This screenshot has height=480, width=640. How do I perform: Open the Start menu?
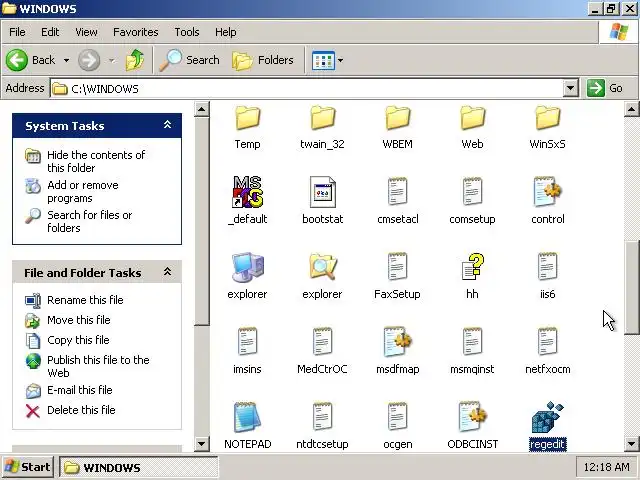27,467
